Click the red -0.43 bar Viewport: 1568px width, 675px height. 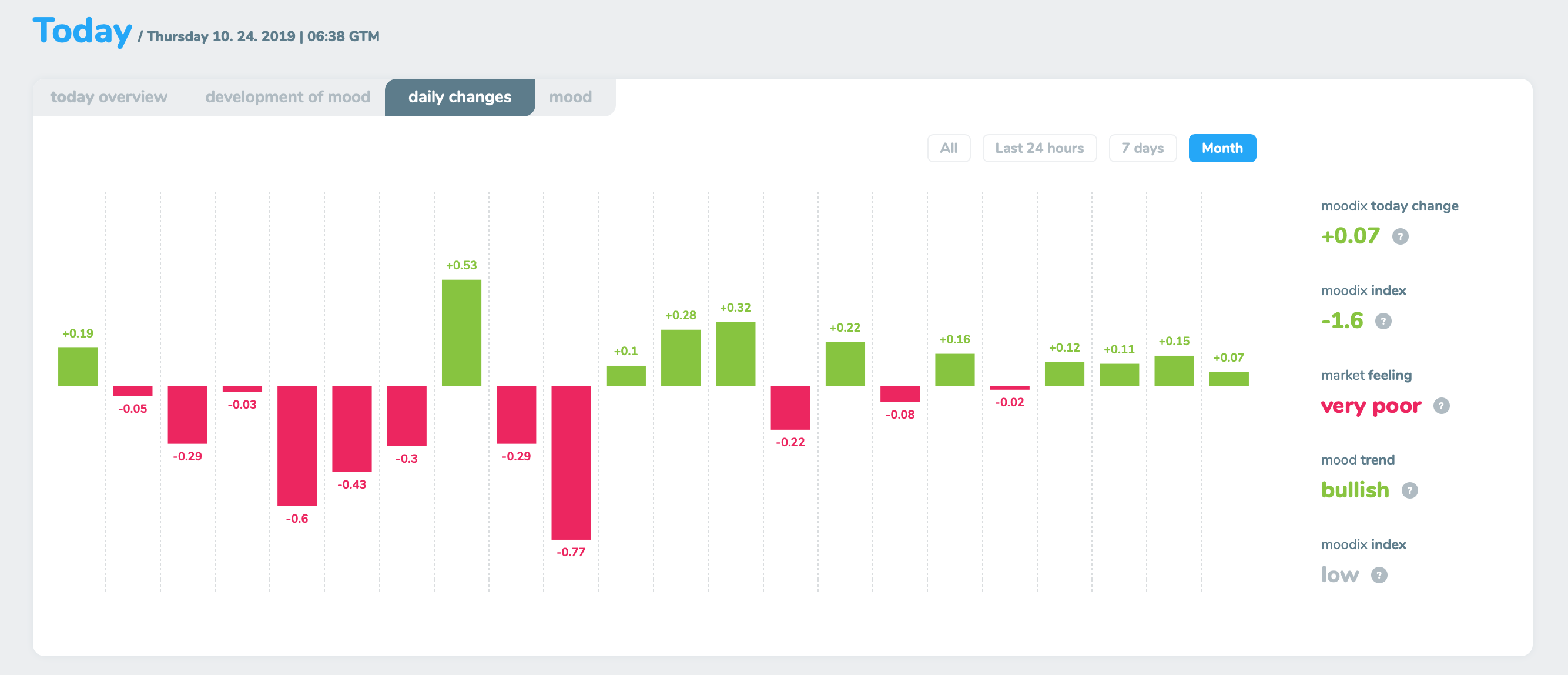[x=352, y=427]
